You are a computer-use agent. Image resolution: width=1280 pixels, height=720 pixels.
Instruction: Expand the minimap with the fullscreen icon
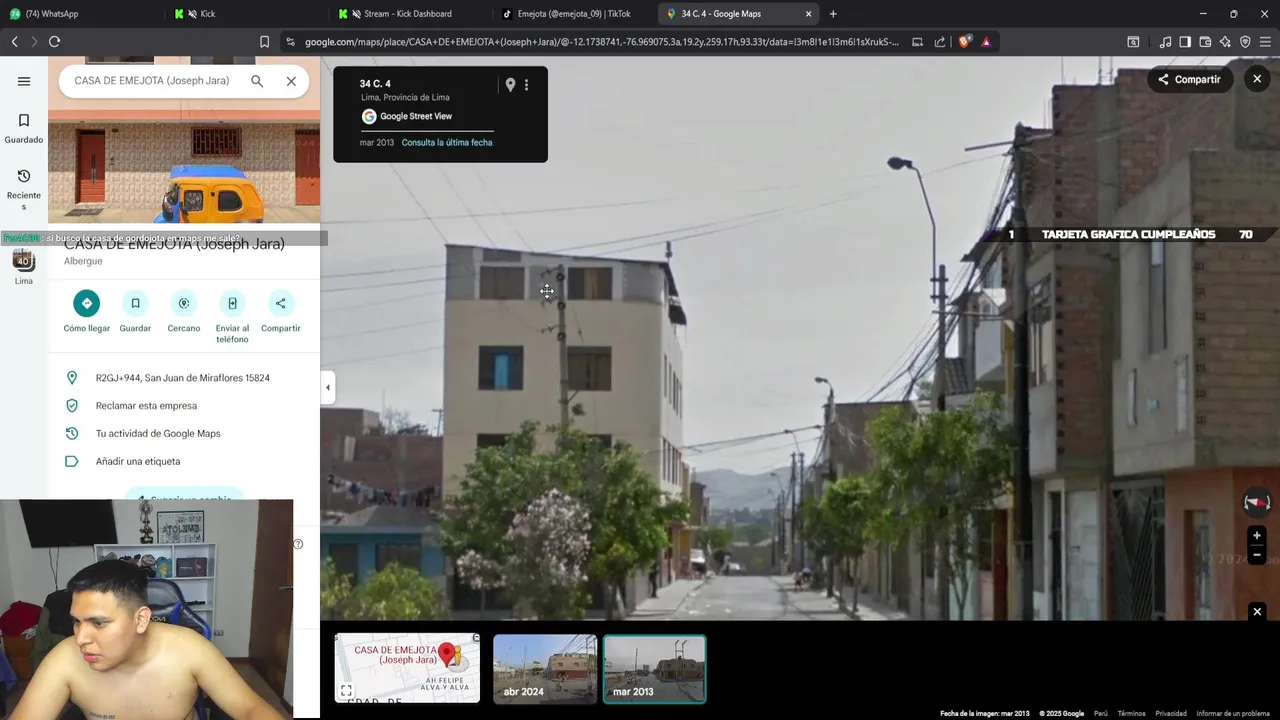coord(346,690)
